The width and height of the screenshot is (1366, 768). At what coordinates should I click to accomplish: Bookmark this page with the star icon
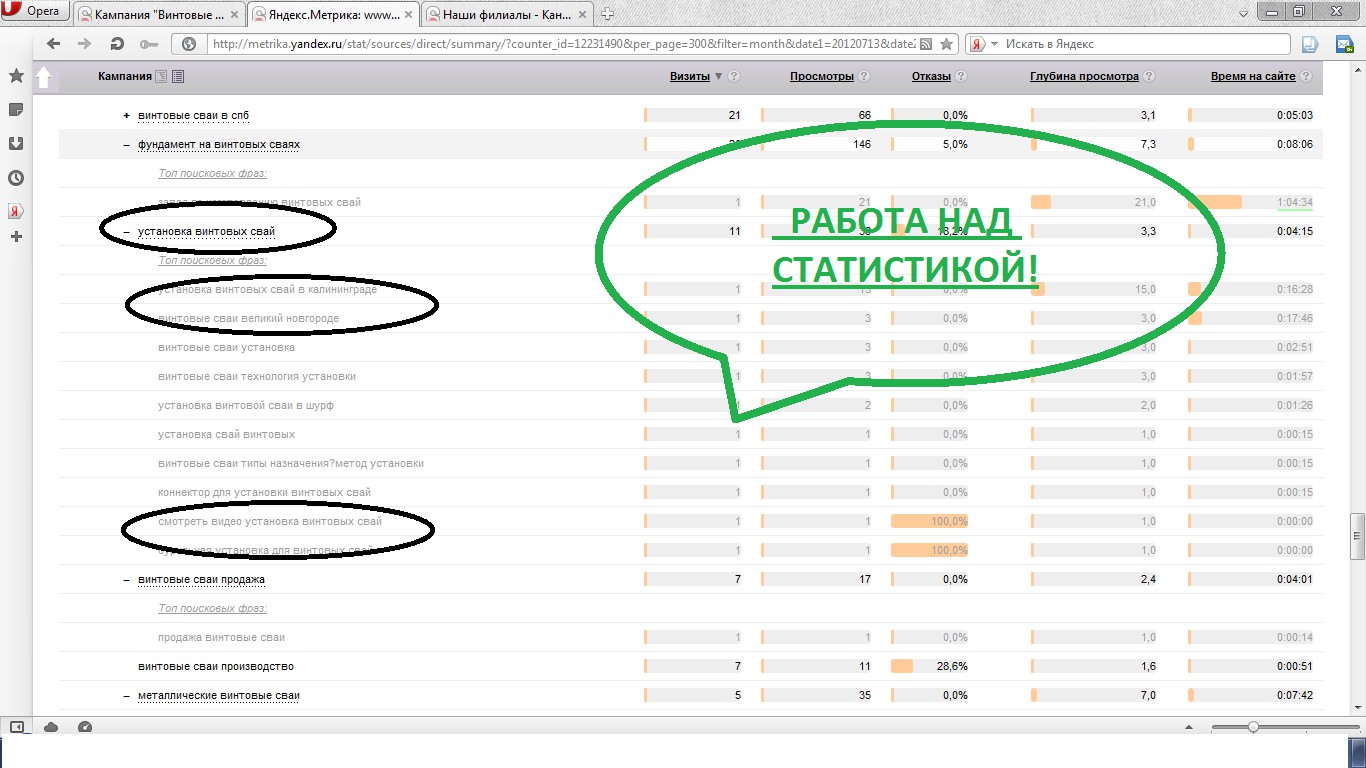coord(946,44)
